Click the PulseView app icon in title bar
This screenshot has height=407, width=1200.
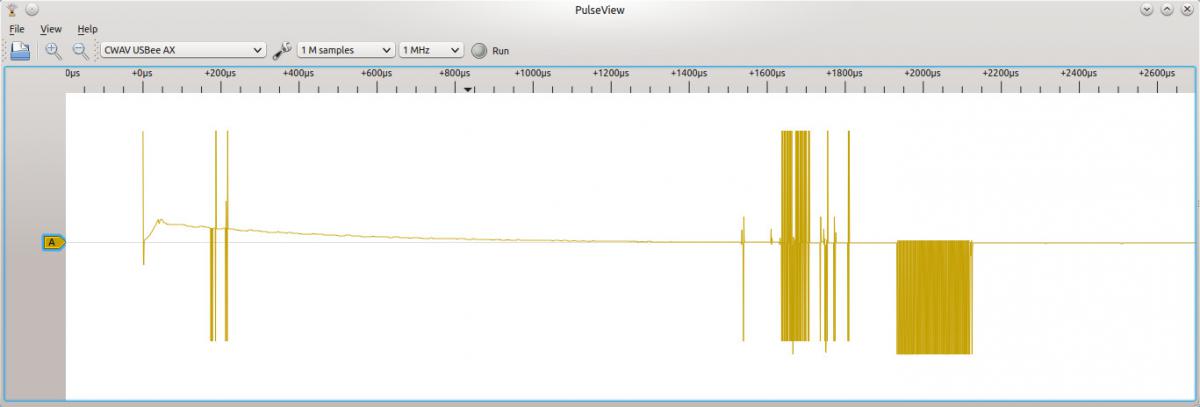11,9
